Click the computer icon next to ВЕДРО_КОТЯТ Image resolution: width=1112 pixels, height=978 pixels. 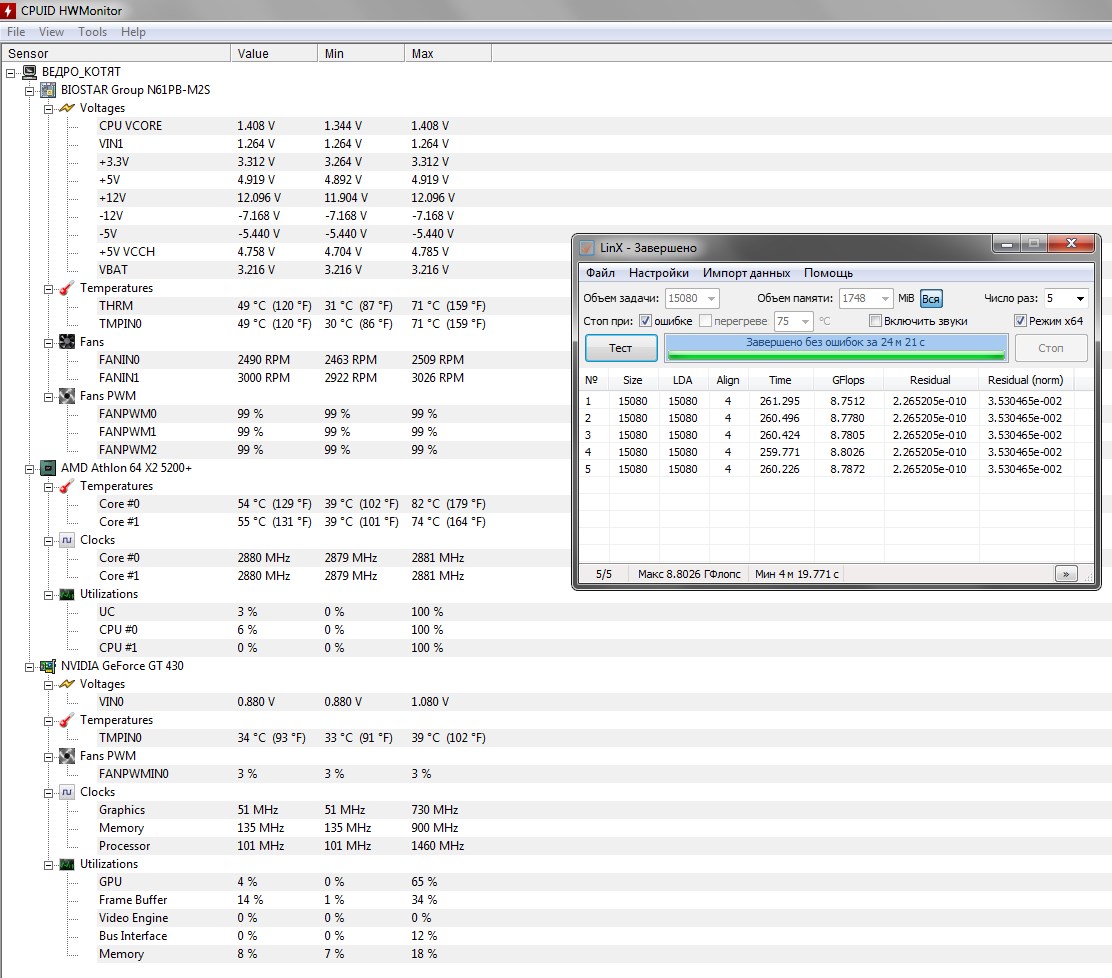29,72
